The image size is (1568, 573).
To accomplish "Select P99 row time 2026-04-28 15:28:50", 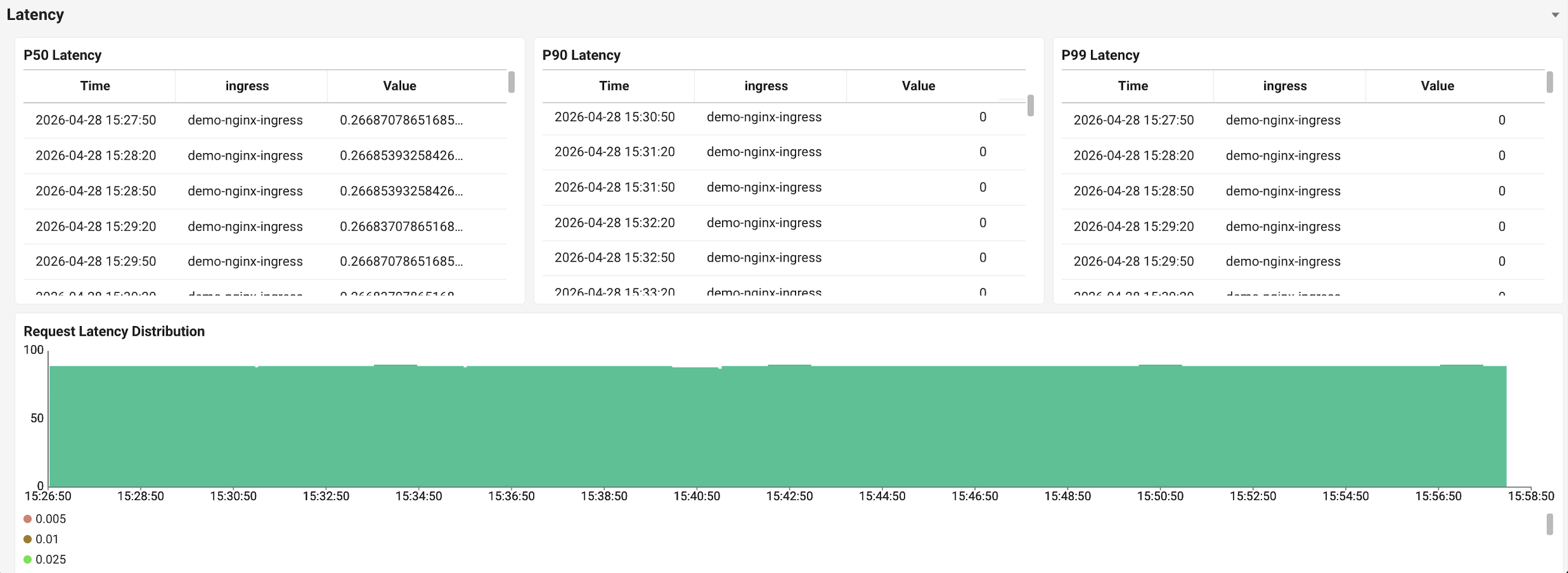I will tap(1134, 191).
